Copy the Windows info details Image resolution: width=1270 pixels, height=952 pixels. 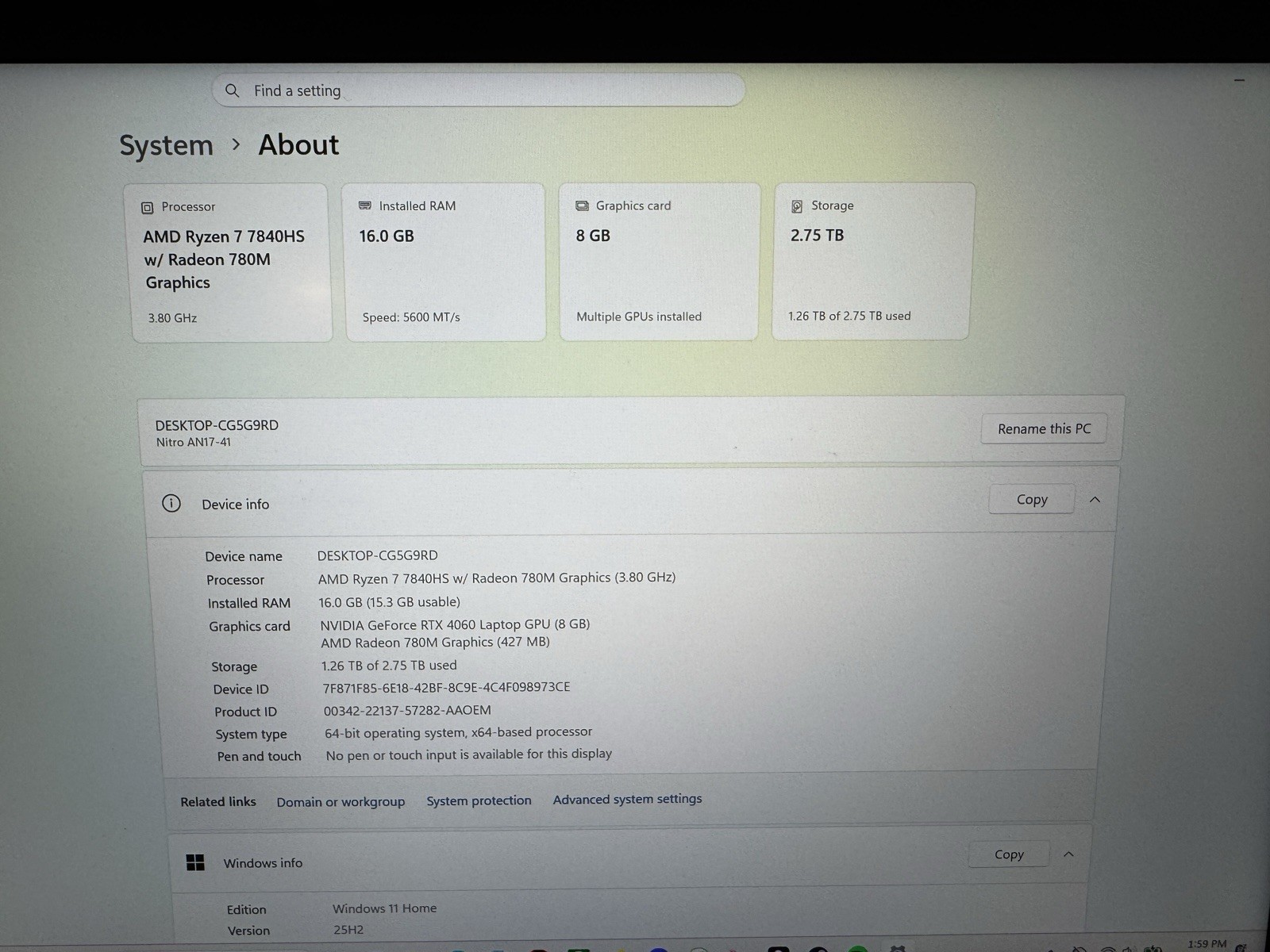1009,854
